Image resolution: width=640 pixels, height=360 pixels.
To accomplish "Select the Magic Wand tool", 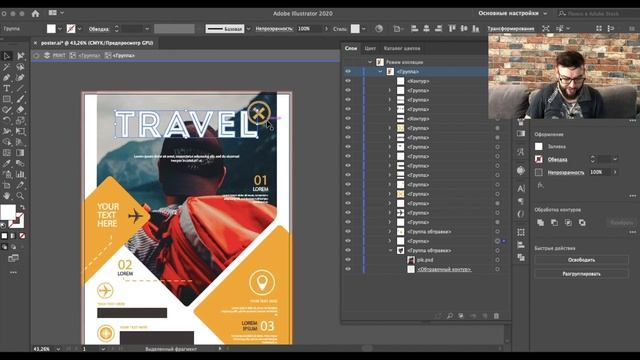I will tap(7, 67).
